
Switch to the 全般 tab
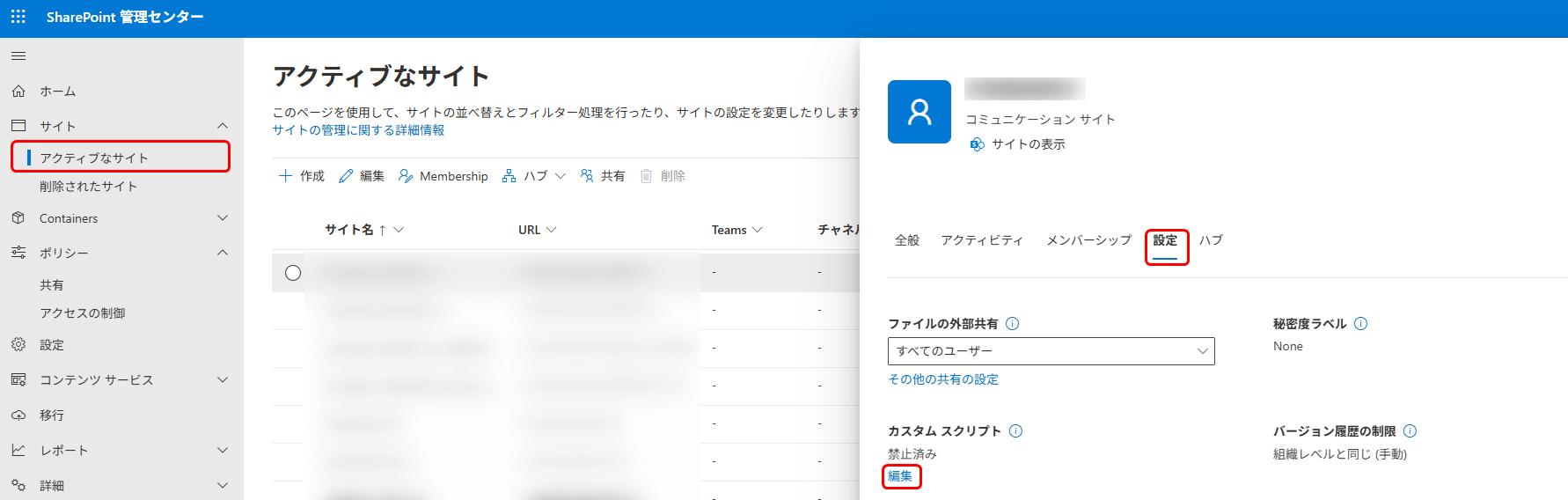tap(907, 240)
